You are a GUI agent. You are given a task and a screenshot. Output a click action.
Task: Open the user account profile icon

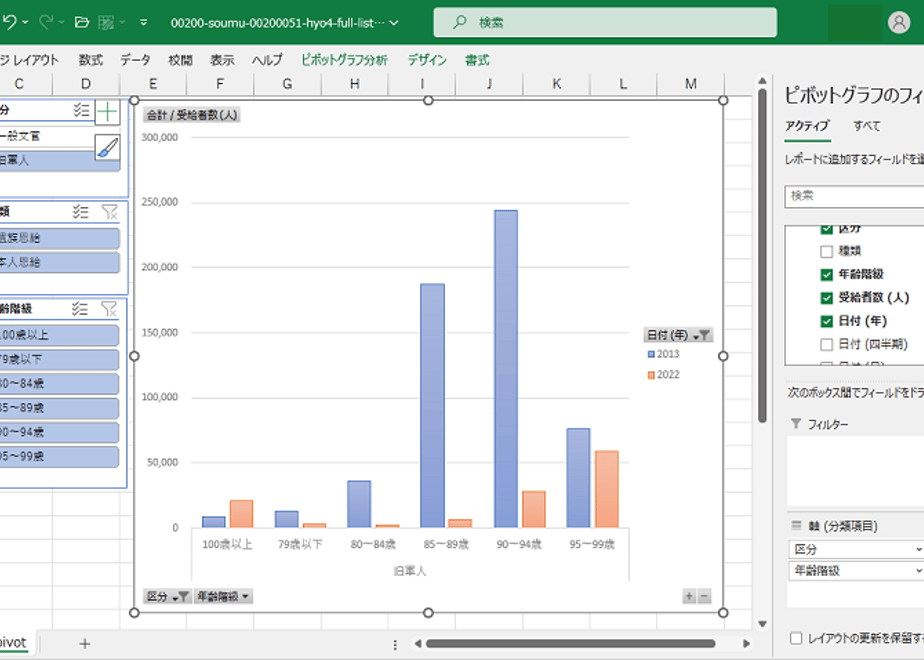pos(899,22)
